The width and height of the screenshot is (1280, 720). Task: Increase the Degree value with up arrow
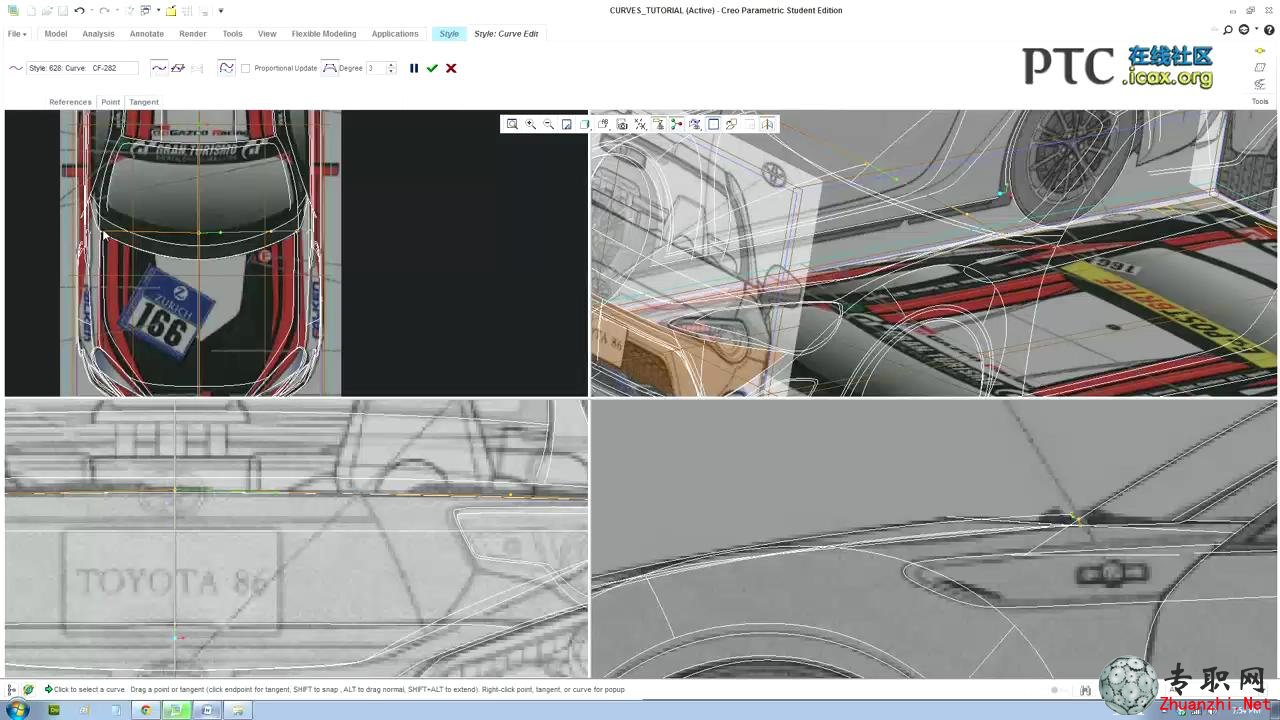pyautogui.click(x=391, y=65)
